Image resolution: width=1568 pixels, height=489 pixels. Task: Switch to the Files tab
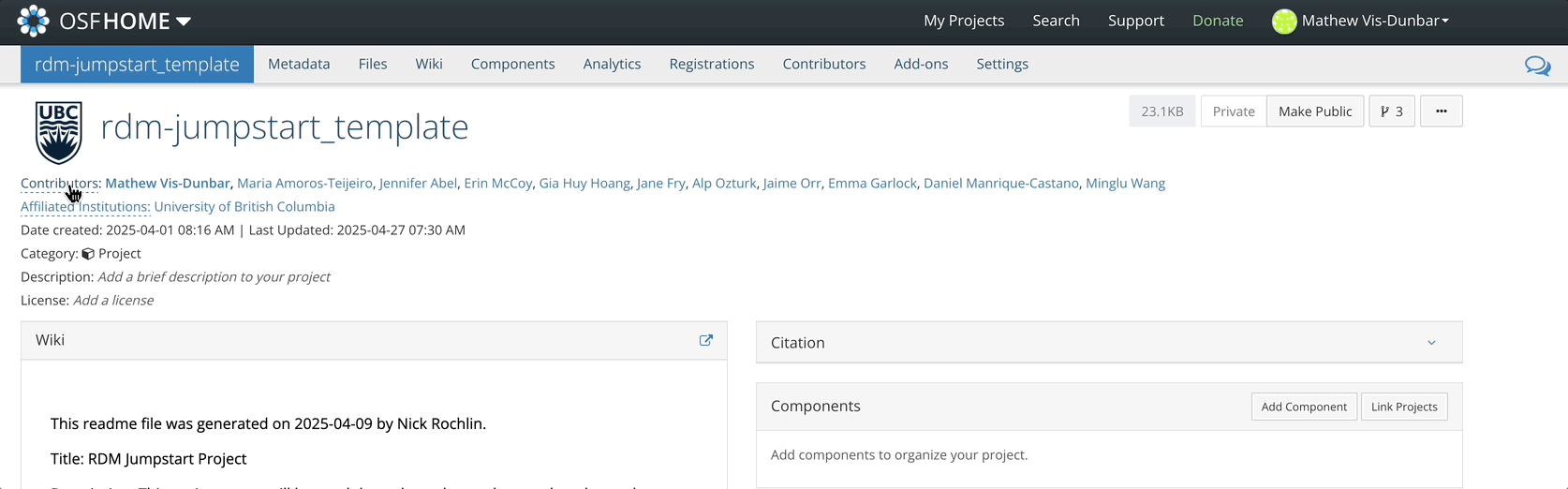373,64
